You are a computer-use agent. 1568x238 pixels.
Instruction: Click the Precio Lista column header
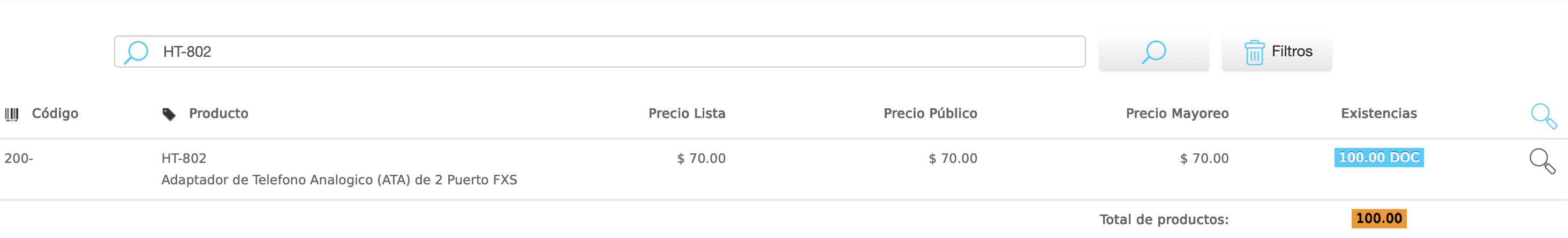click(x=687, y=113)
